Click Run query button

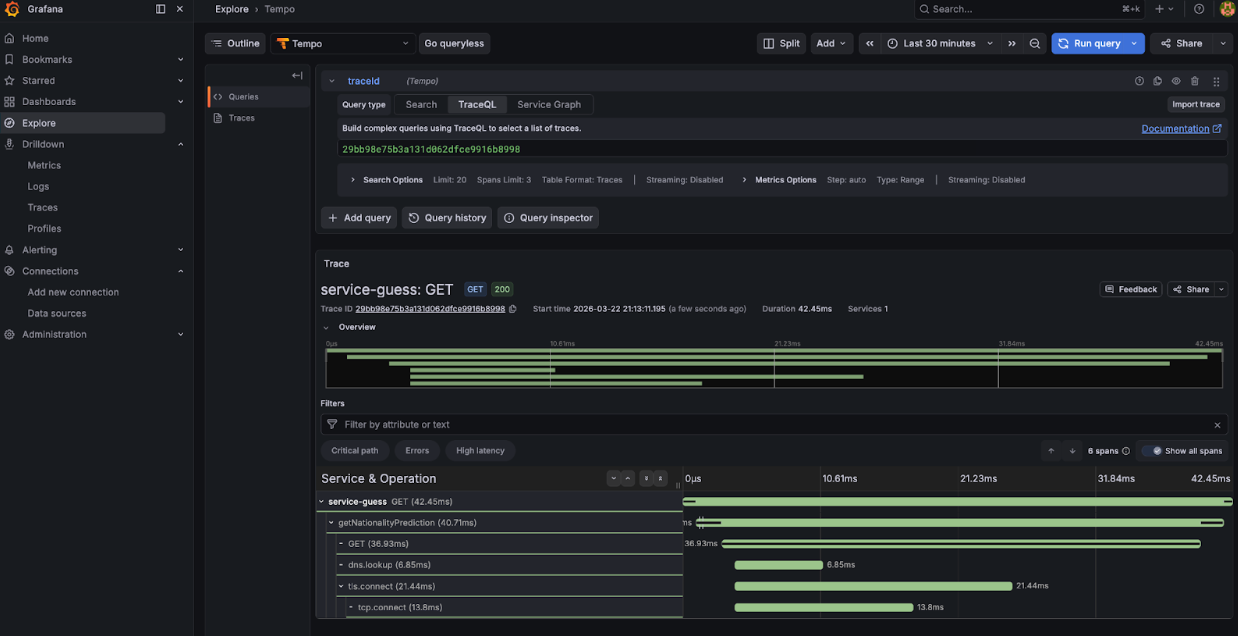coord(1088,43)
